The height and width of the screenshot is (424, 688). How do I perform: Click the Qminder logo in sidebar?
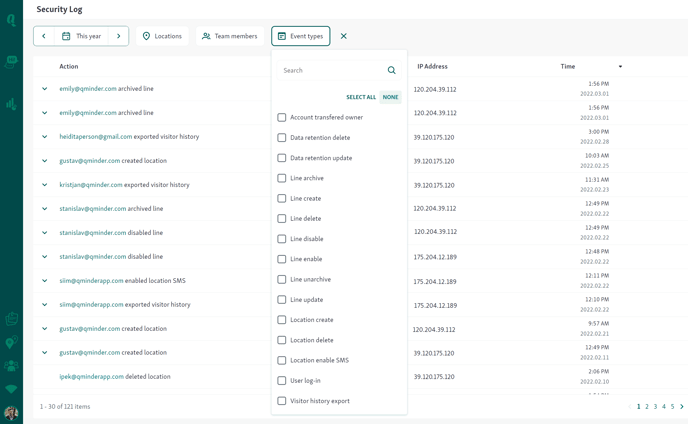(x=11, y=20)
